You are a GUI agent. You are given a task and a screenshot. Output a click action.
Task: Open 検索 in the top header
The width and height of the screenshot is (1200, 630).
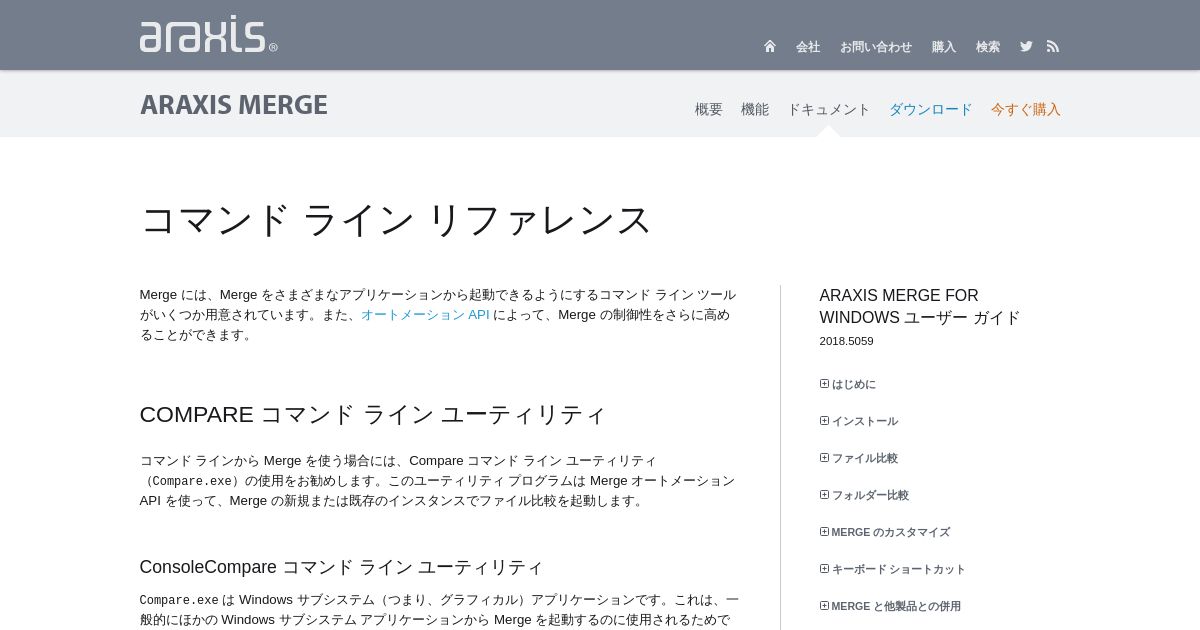click(988, 47)
